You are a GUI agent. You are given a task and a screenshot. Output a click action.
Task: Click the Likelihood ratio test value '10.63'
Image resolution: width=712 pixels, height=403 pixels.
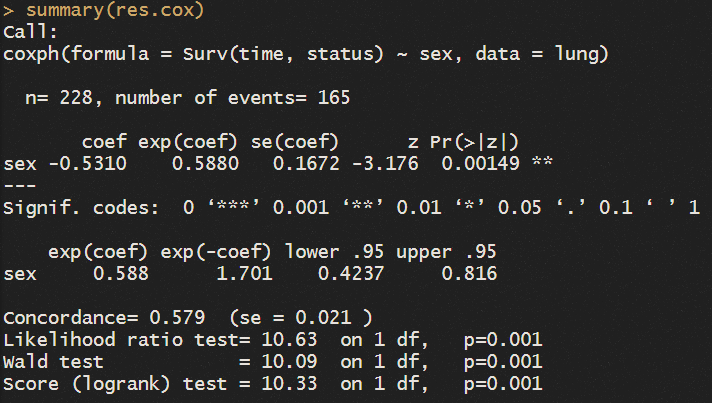point(289,340)
